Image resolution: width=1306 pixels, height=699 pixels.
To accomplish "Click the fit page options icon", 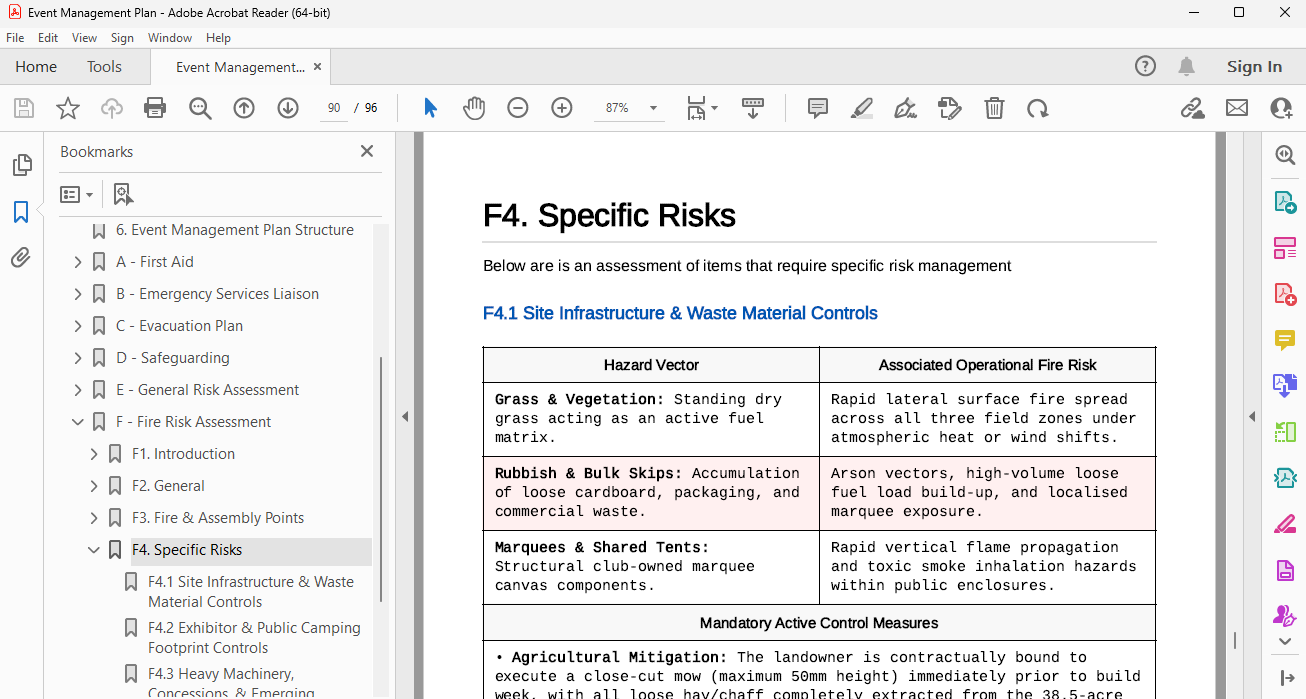I will [x=697, y=108].
